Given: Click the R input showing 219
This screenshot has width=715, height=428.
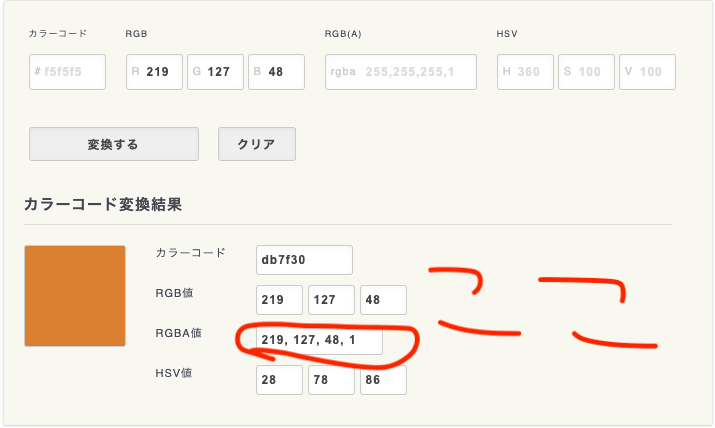Looking at the screenshot, I should (154, 72).
